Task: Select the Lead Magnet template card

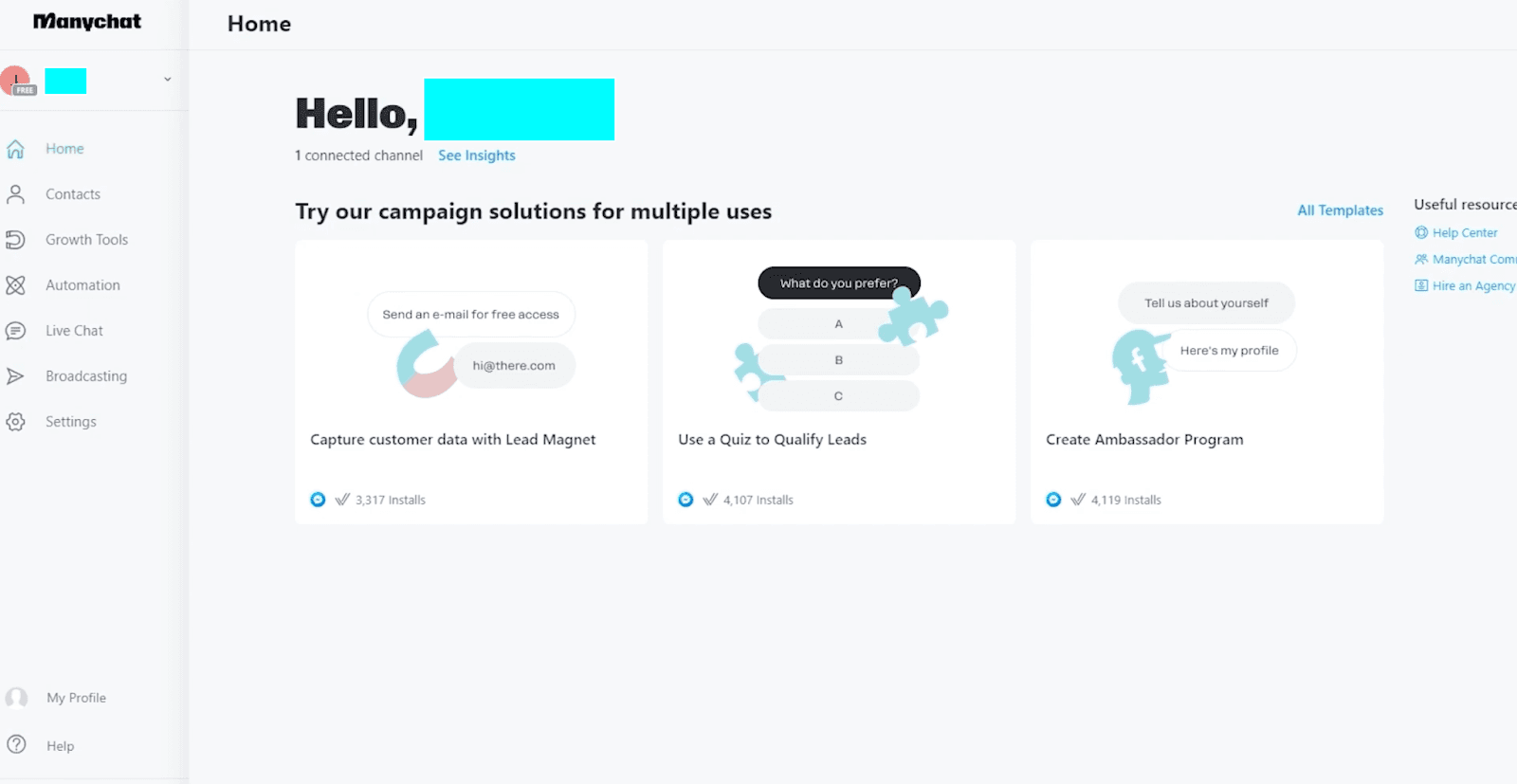Action: 471,382
